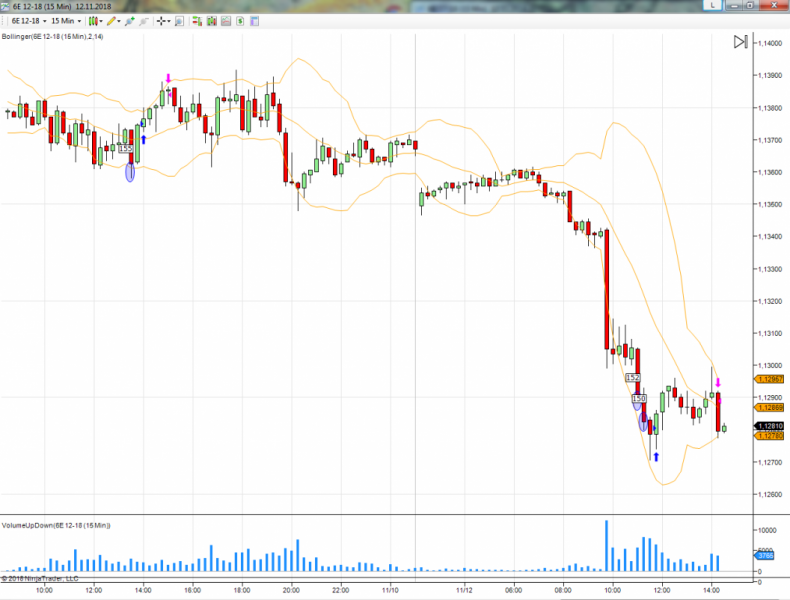
Task: Select the Bollinger indicator label
Action: [x=52, y=37]
